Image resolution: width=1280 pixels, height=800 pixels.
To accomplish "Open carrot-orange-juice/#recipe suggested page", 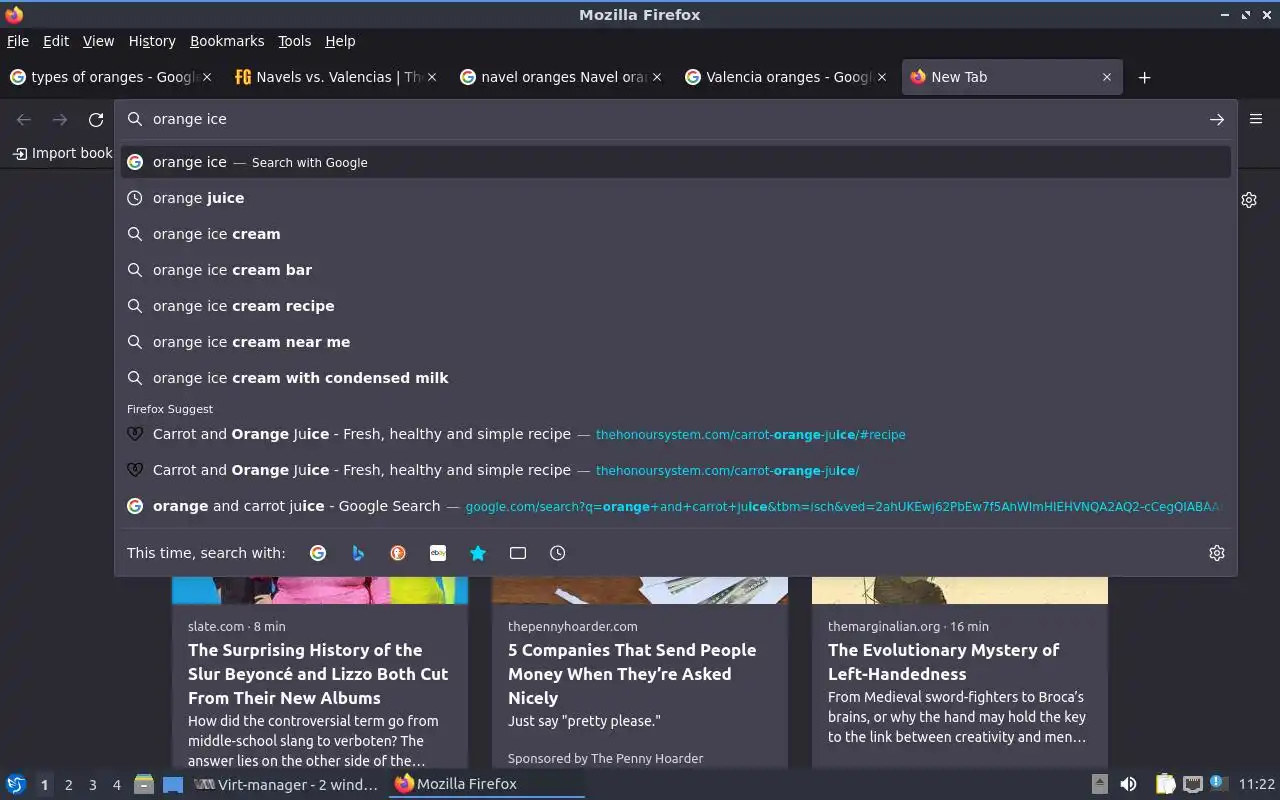I will pyautogui.click(x=675, y=434).
